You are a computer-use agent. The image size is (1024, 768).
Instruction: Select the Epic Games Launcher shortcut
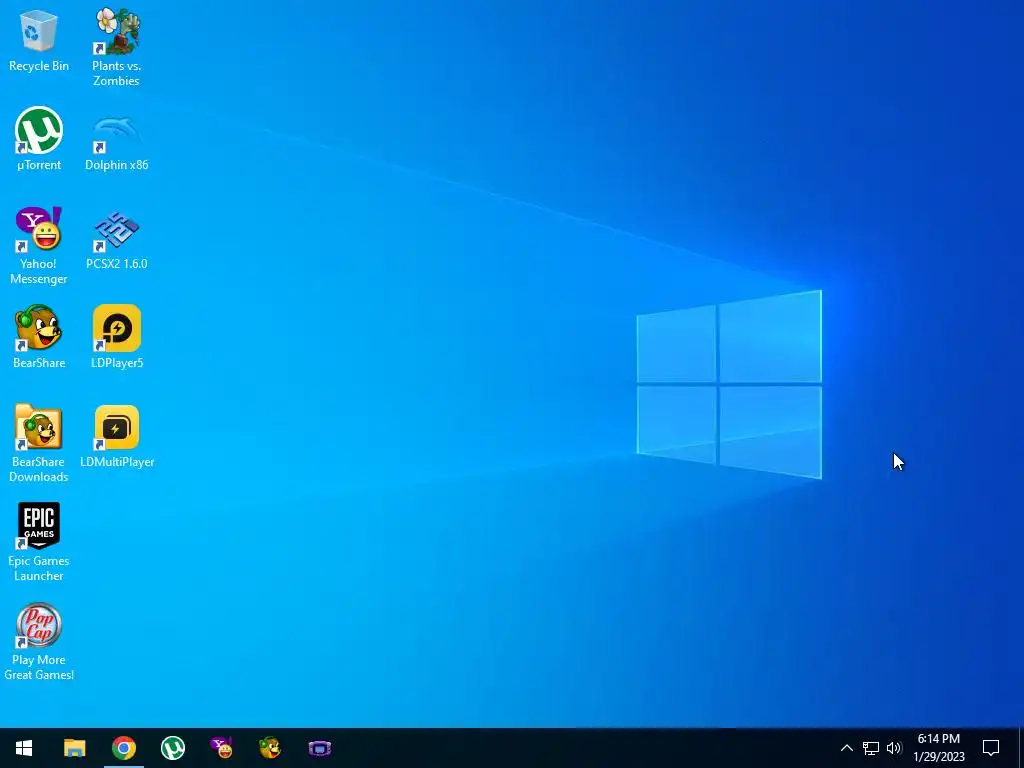39,542
